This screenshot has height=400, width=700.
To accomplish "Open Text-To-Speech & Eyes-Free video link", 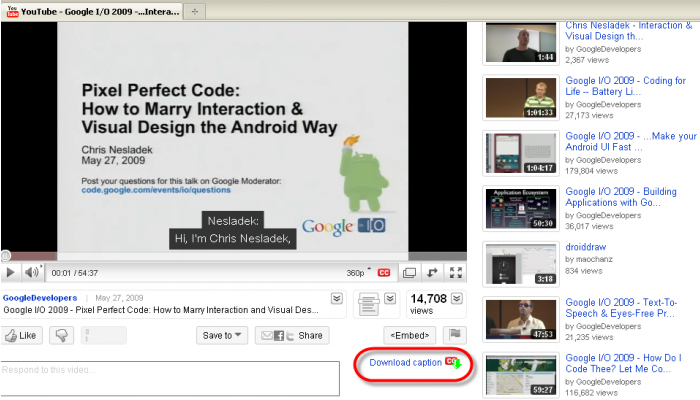I will (x=621, y=308).
